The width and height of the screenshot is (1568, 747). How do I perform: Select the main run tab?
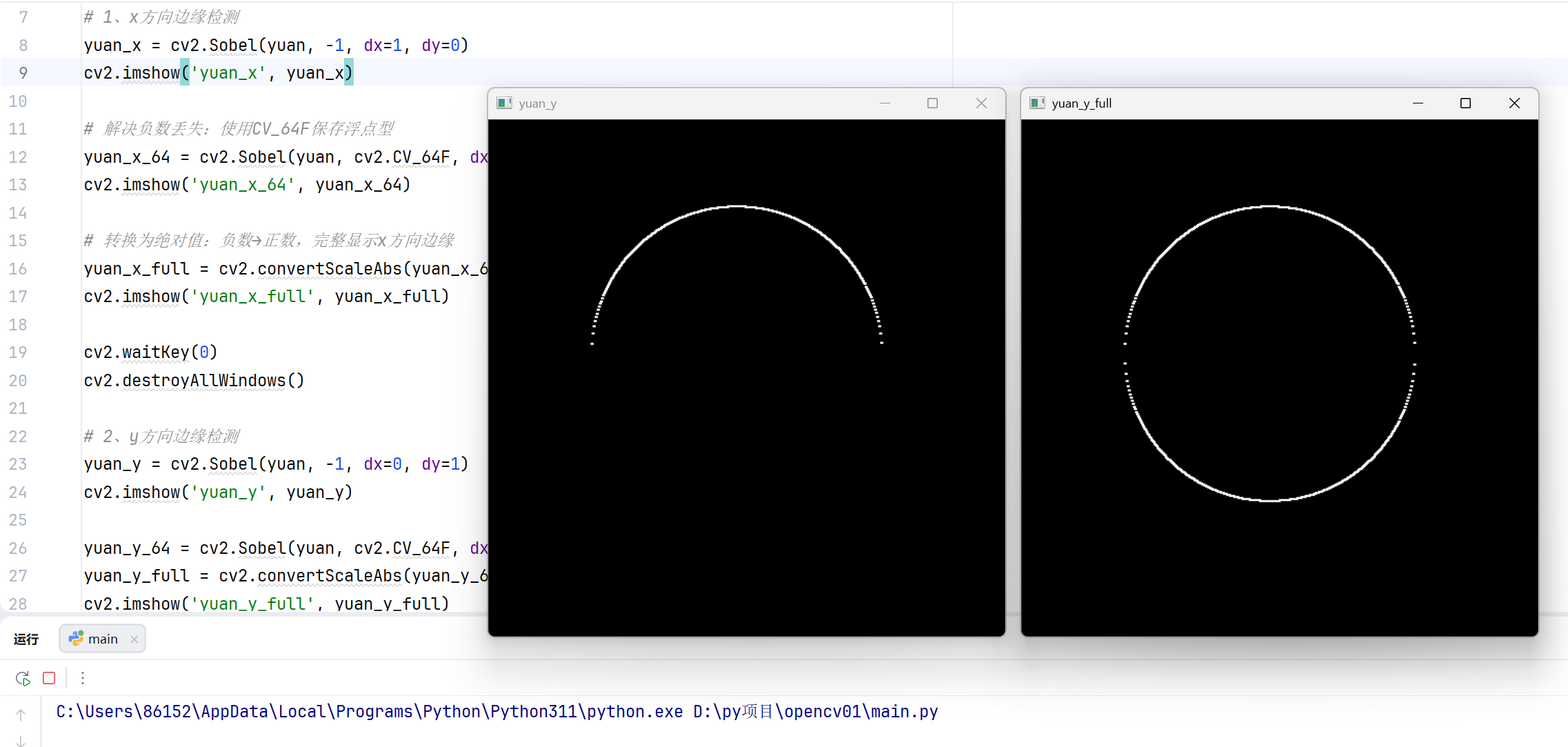point(102,639)
